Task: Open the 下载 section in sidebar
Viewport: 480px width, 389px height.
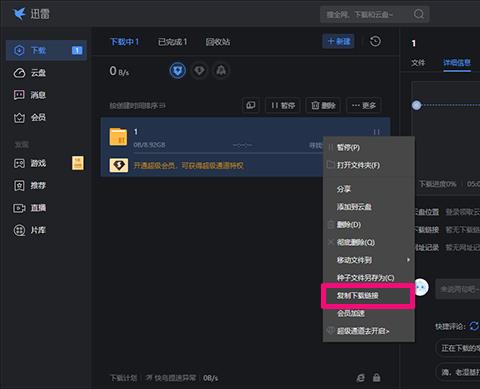Action: coord(46,50)
